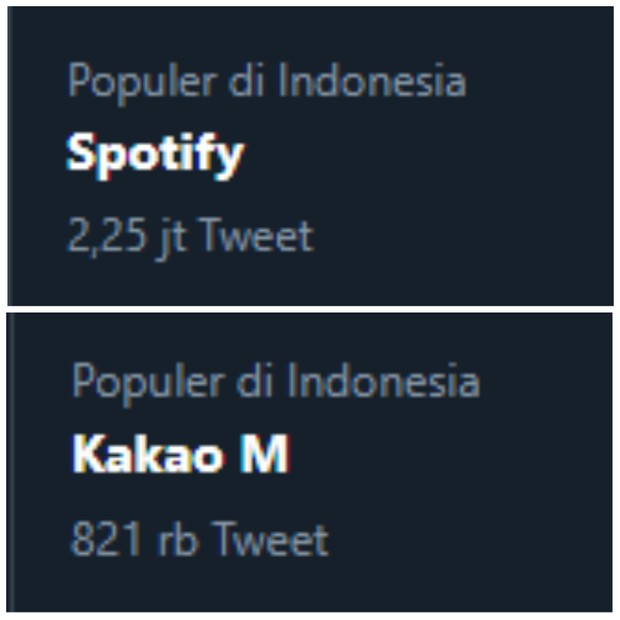Click the "821 rb" number
The image size is (620, 620).
coord(125,540)
